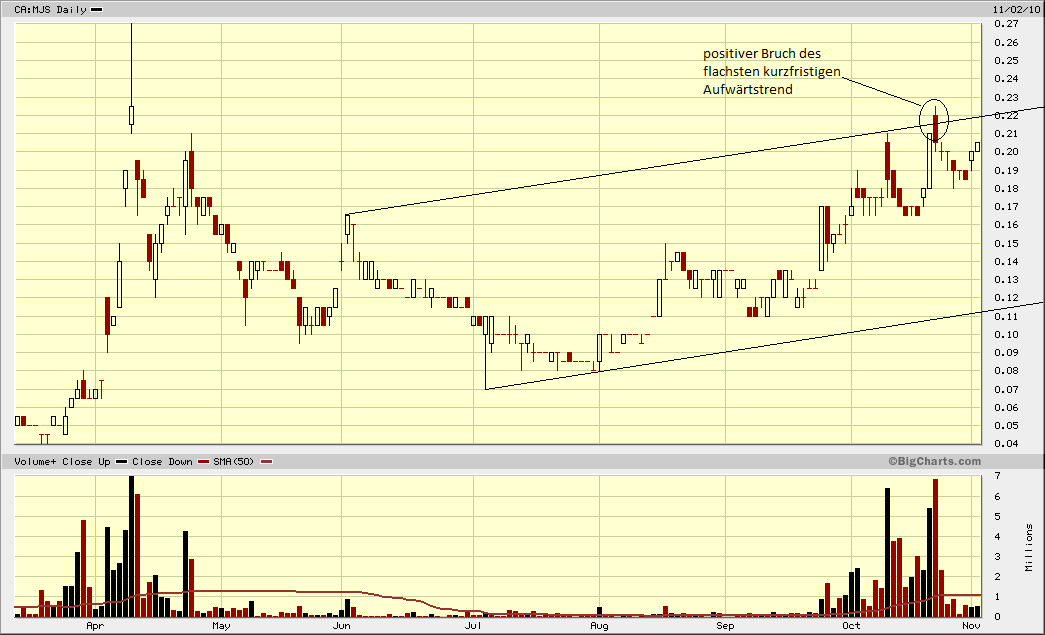Click the 1 volume axis label
Image resolution: width=1045 pixels, height=635 pixels.
(998, 597)
